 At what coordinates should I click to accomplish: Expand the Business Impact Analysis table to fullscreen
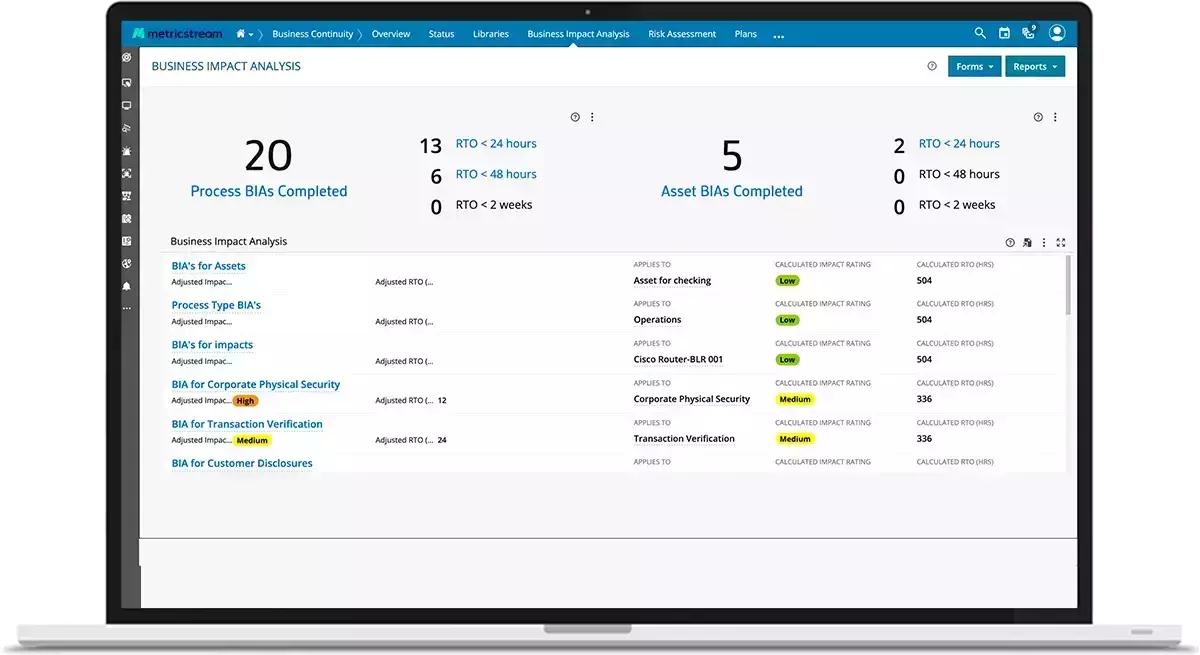click(1061, 242)
